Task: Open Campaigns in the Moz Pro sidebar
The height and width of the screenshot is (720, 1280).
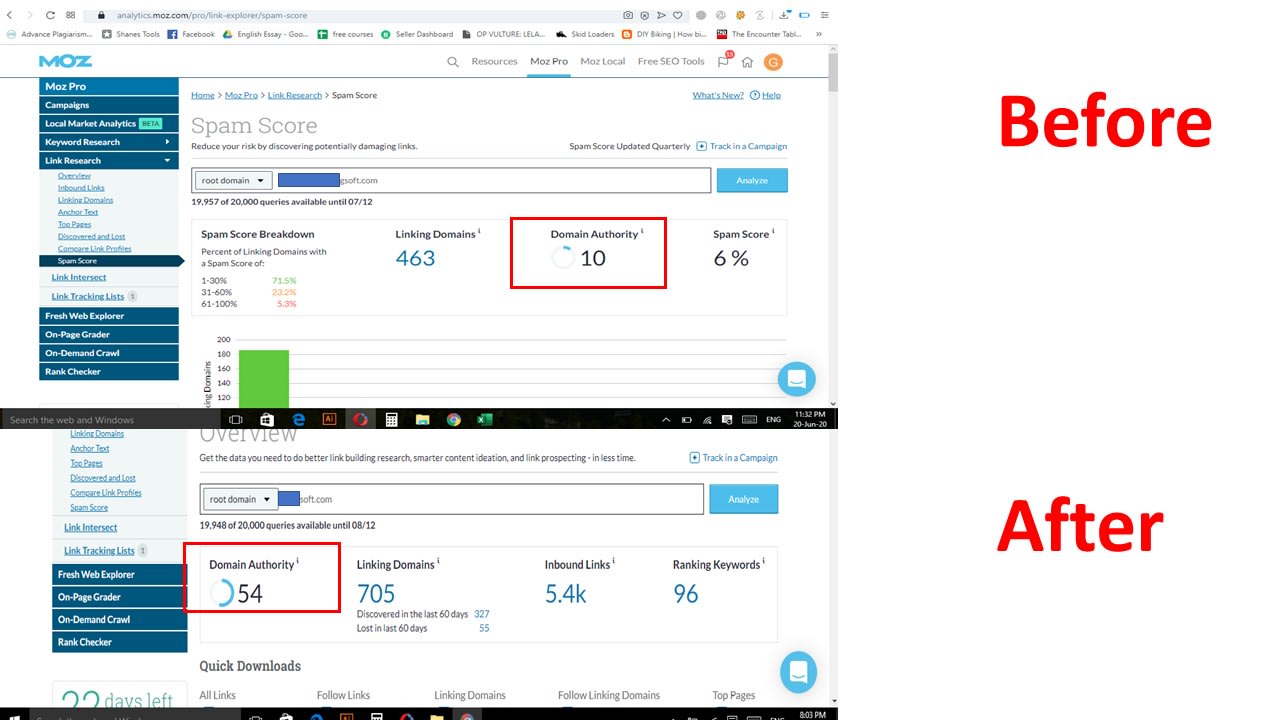Action: tap(110, 105)
